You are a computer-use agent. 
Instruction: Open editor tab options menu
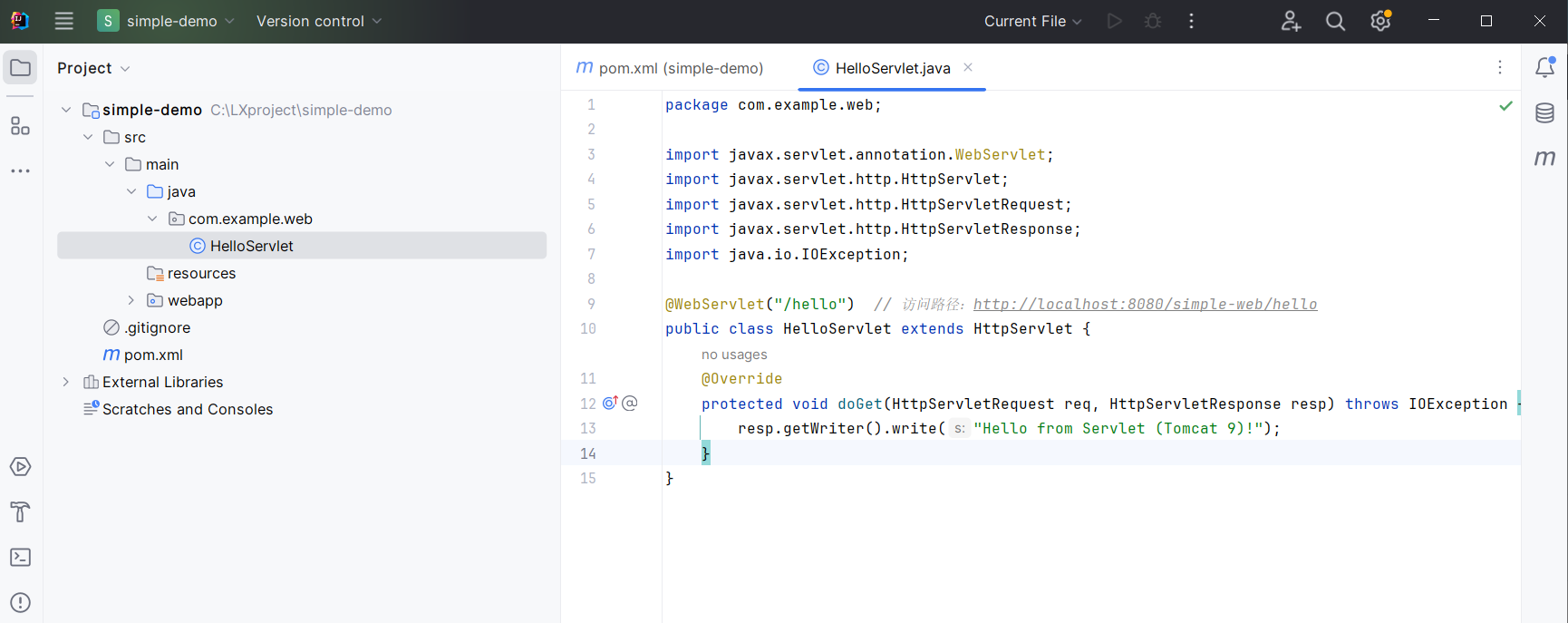tap(1500, 67)
